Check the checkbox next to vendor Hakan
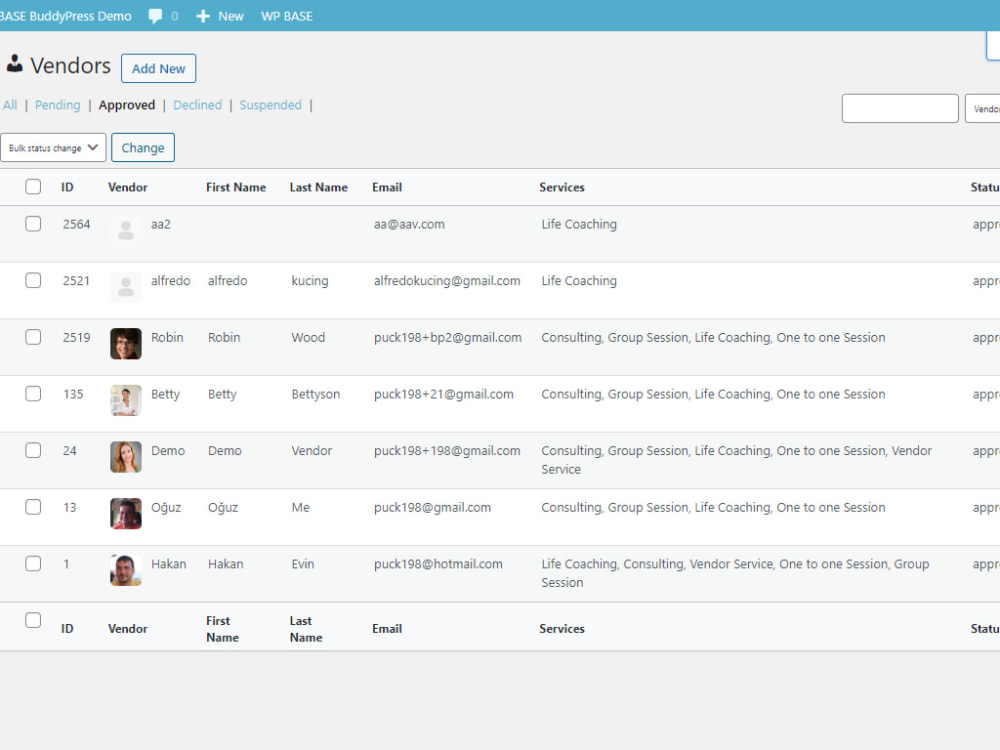Viewport: 1000px width, 750px height. 33,563
